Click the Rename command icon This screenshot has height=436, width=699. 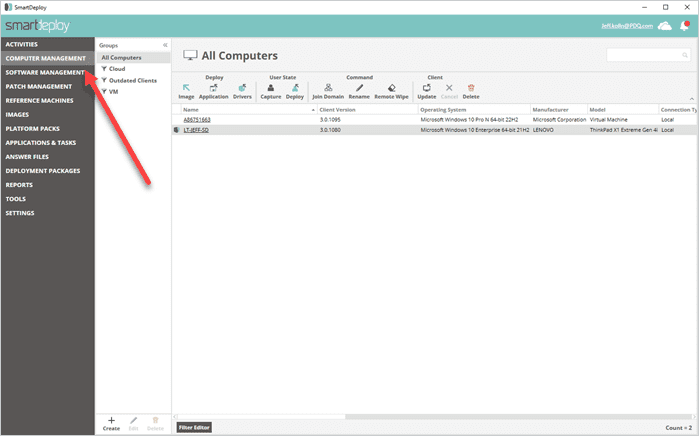(x=359, y=88)
